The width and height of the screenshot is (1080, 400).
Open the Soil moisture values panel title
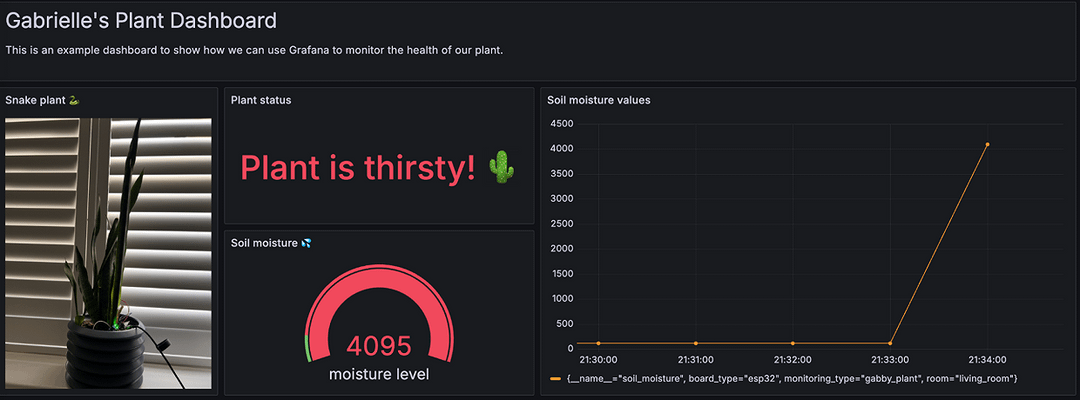tap(598, 100)
